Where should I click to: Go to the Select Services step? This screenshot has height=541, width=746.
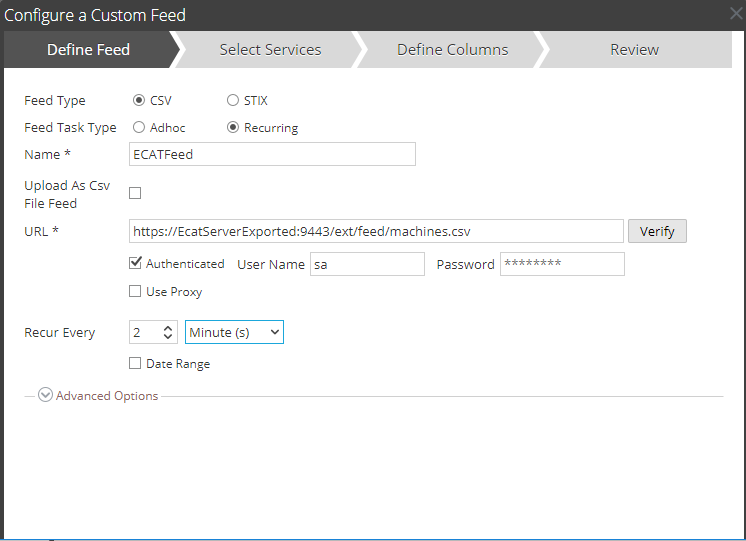point(270,50)
